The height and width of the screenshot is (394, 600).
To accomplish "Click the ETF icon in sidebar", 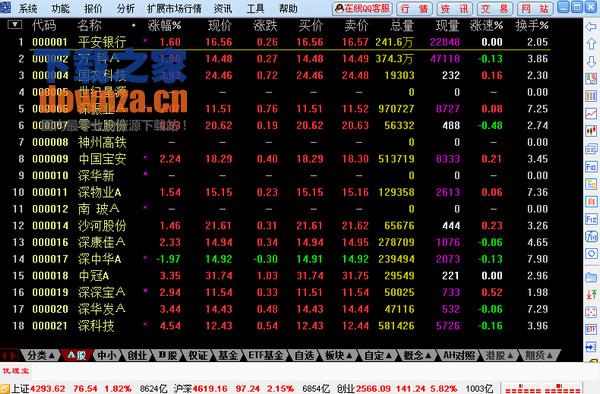I will pyautogui.click(x=591, y=329).
